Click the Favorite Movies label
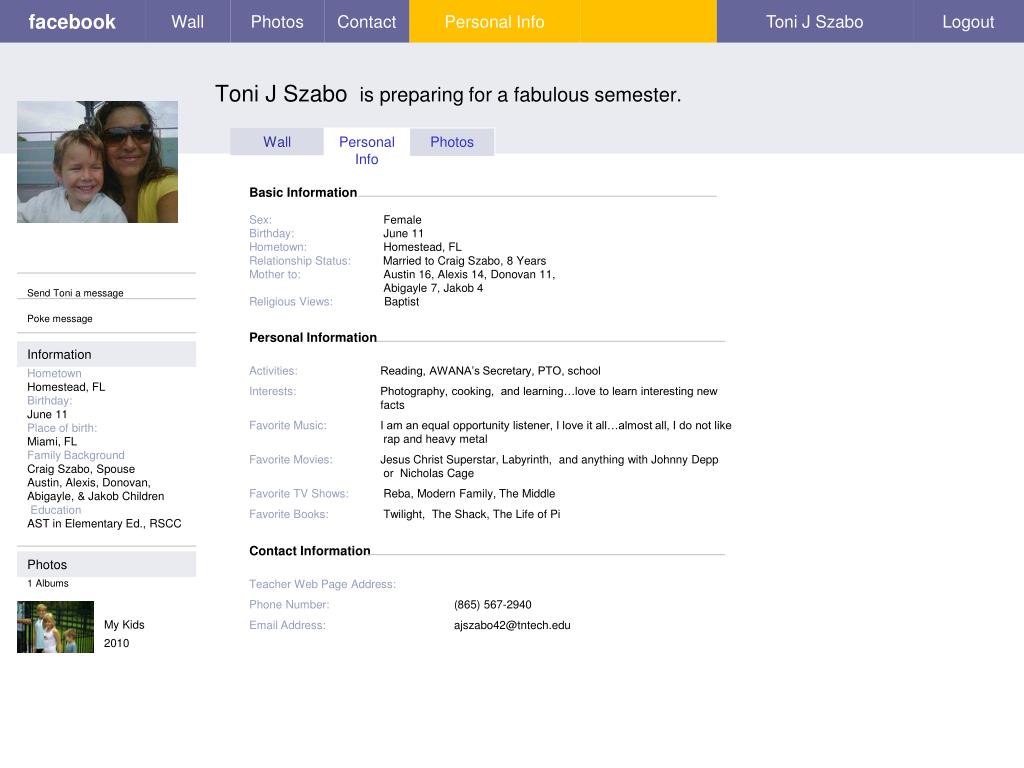Image resolution: width=1024 pixels, height=768 pixels. (x=291, y=459)
